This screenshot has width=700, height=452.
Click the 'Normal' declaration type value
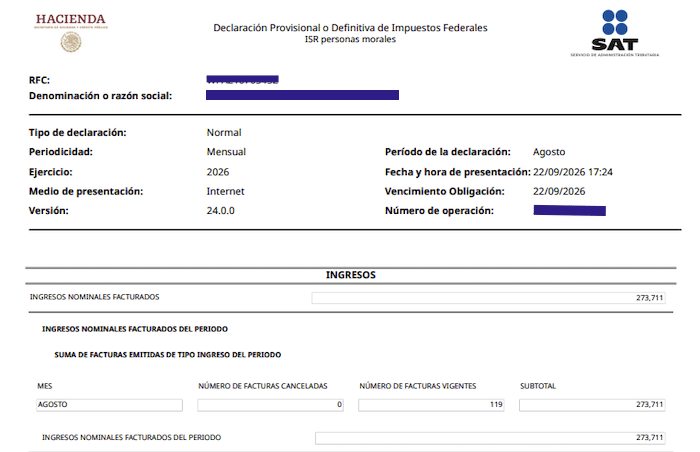tap(224, 133)
